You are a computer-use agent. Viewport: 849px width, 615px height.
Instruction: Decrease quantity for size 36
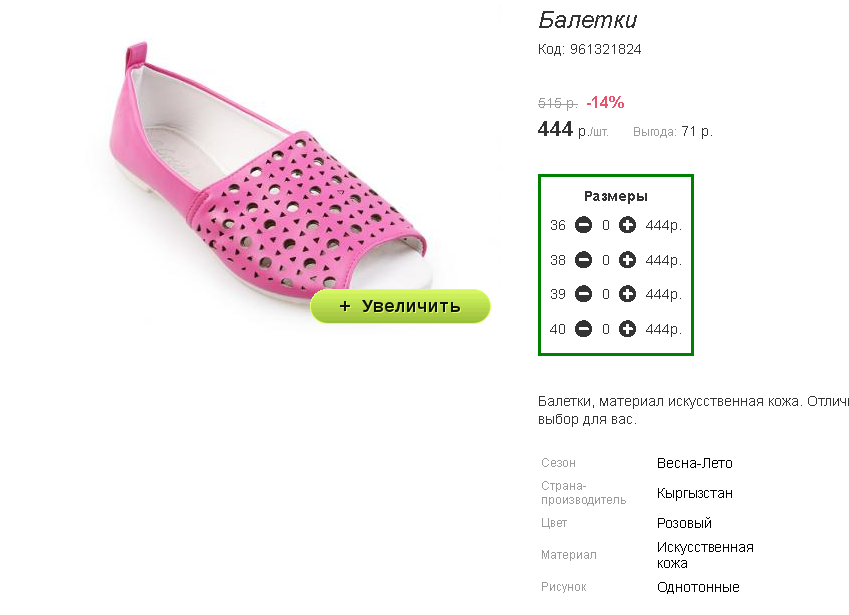pyautogui.click(x=583, y=225)
